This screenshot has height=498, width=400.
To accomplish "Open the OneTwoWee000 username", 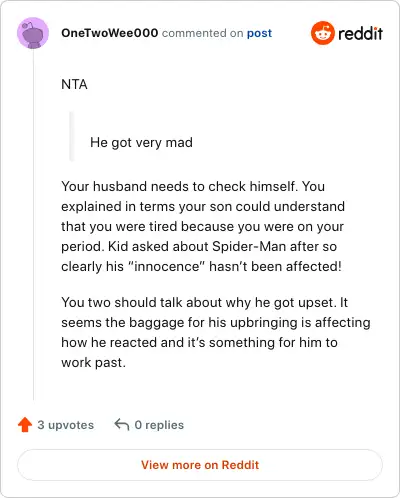I will (110, 33).
